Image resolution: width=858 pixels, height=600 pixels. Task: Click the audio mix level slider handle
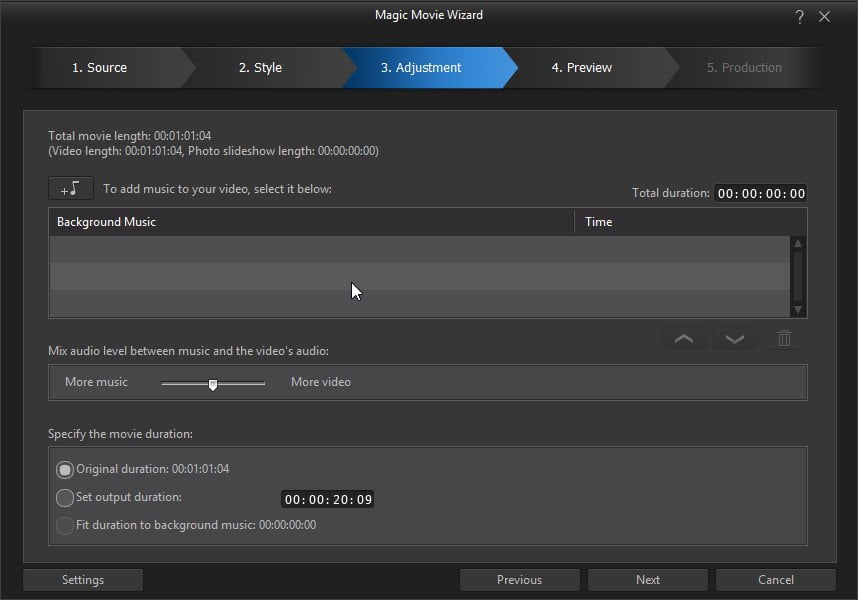coord(213,384)
